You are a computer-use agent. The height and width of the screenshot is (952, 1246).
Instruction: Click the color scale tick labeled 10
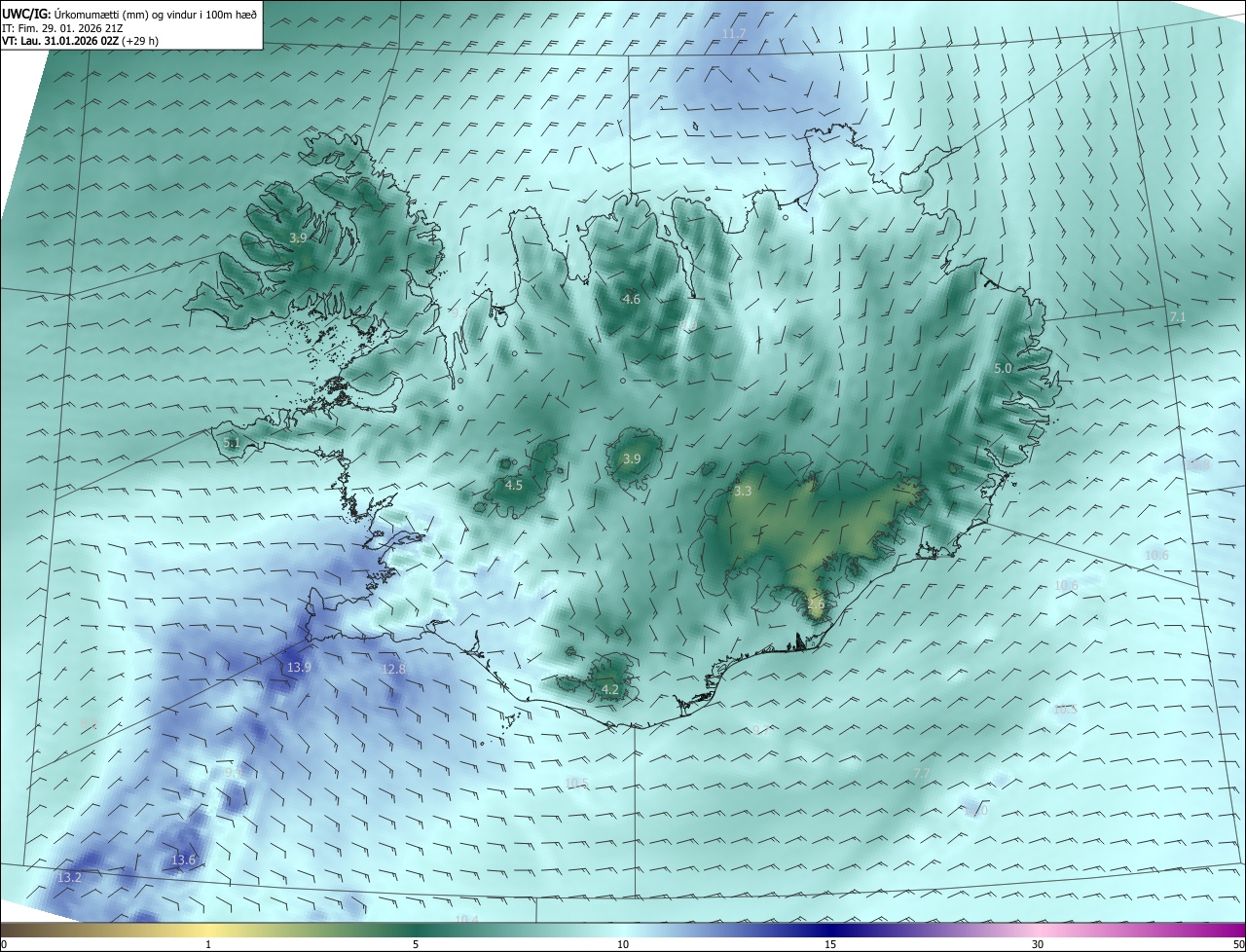click(x=623, y=944)
